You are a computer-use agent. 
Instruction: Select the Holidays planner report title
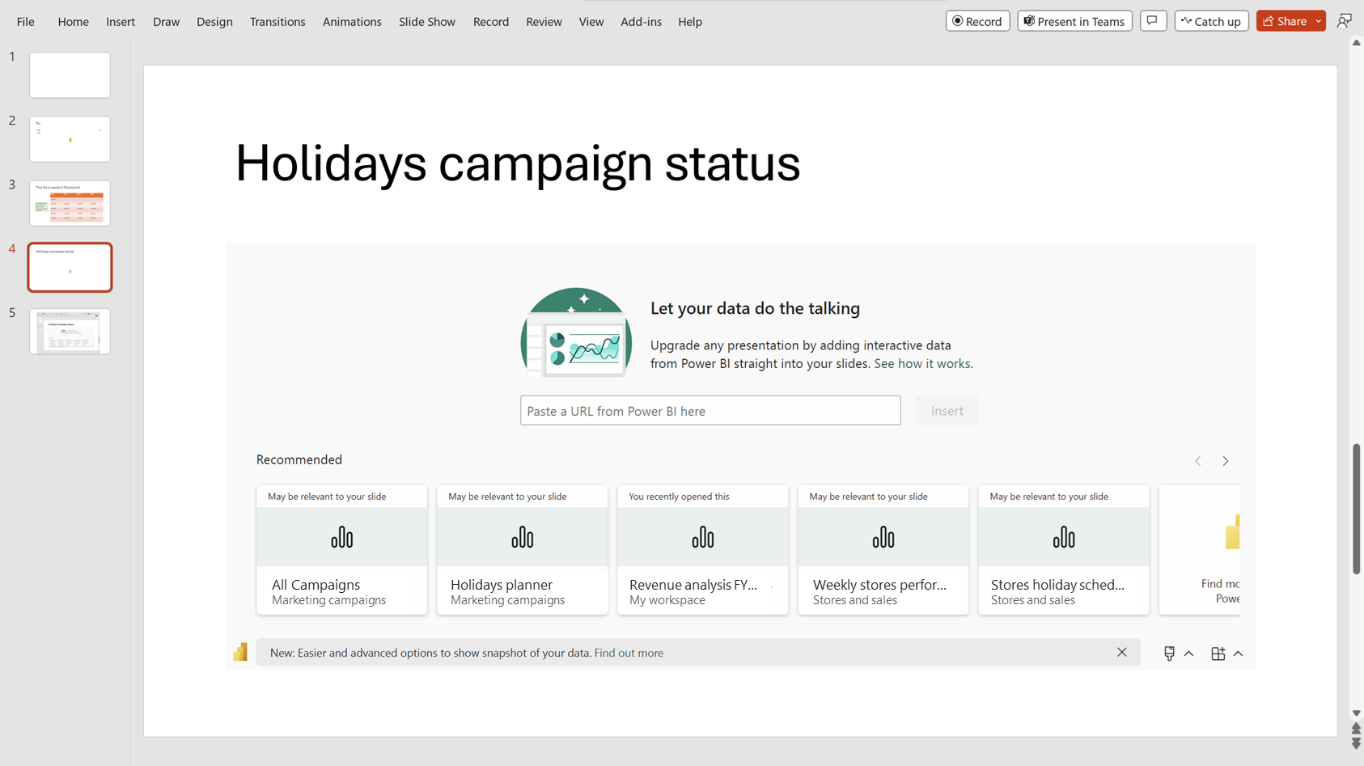click(501, 584)
